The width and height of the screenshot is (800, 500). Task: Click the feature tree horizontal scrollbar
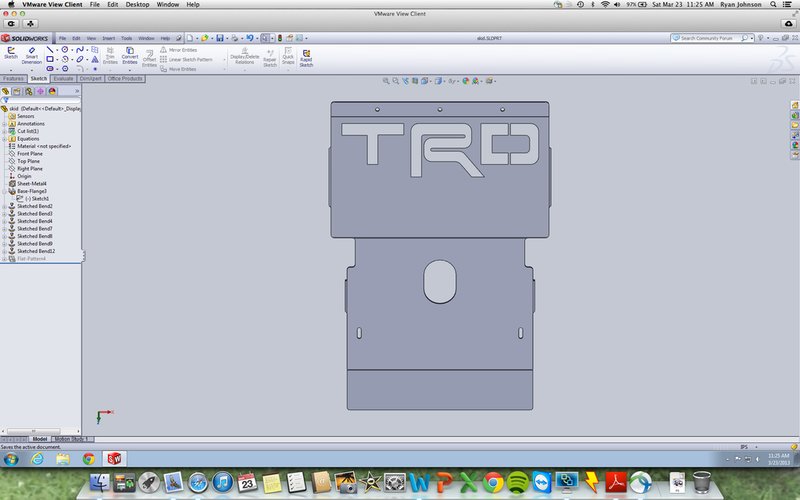click(x=33, y=431)
